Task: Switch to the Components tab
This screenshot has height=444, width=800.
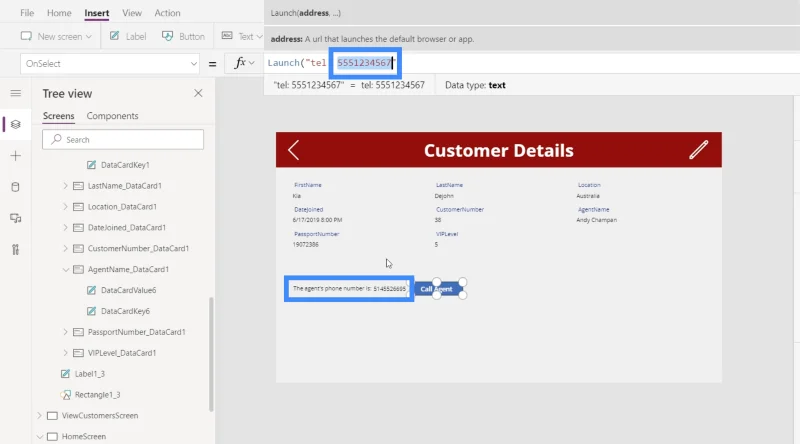Action: (x=112, y=116)
